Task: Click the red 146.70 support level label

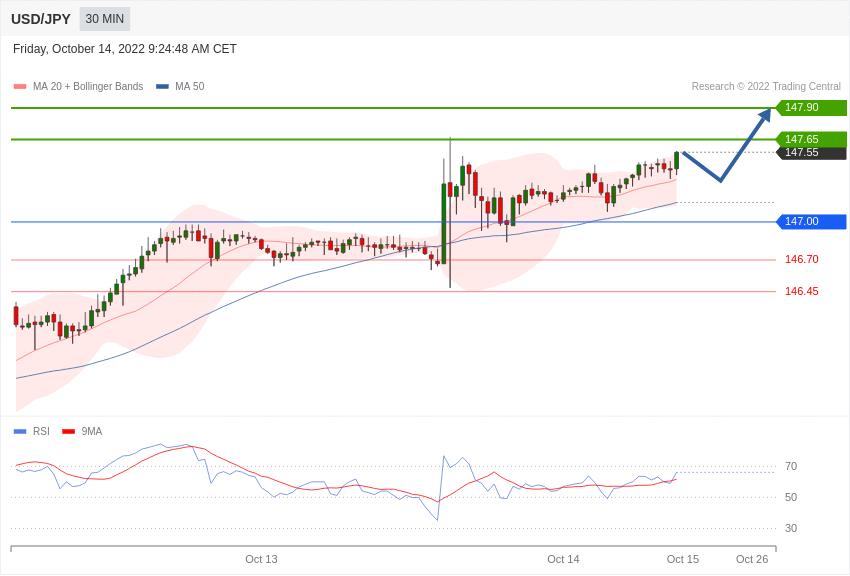Action: [x=801, y=260]
